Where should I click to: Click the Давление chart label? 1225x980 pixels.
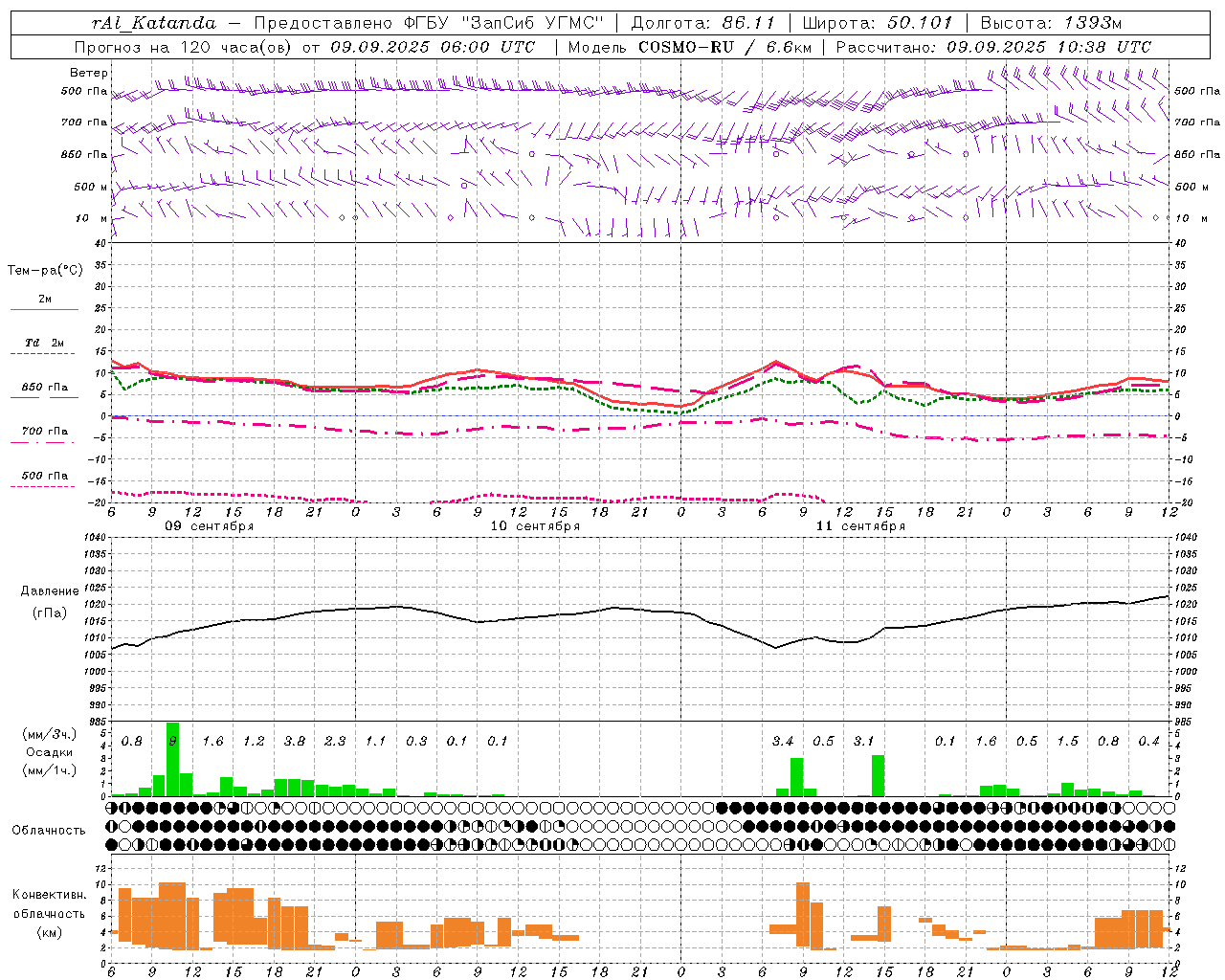(50, 591)
